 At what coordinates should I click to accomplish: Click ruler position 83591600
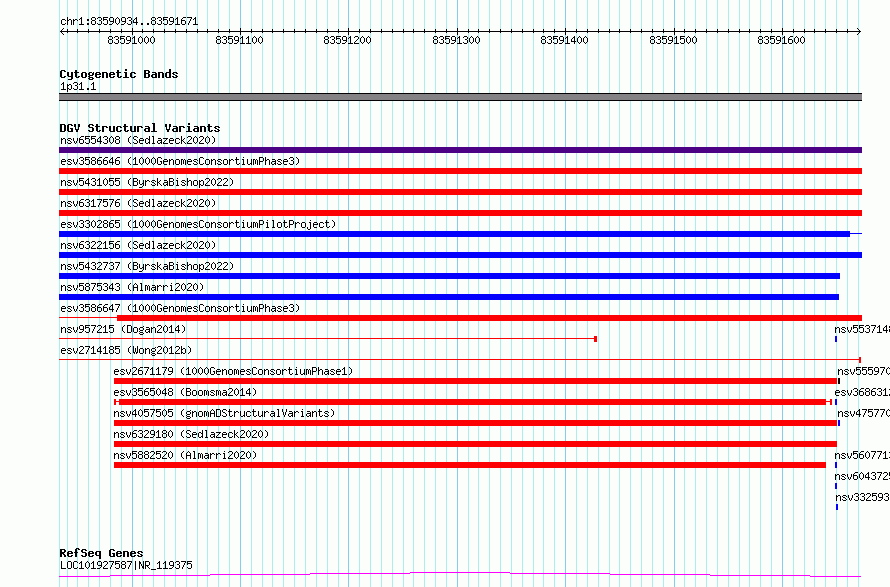[781, 40]
